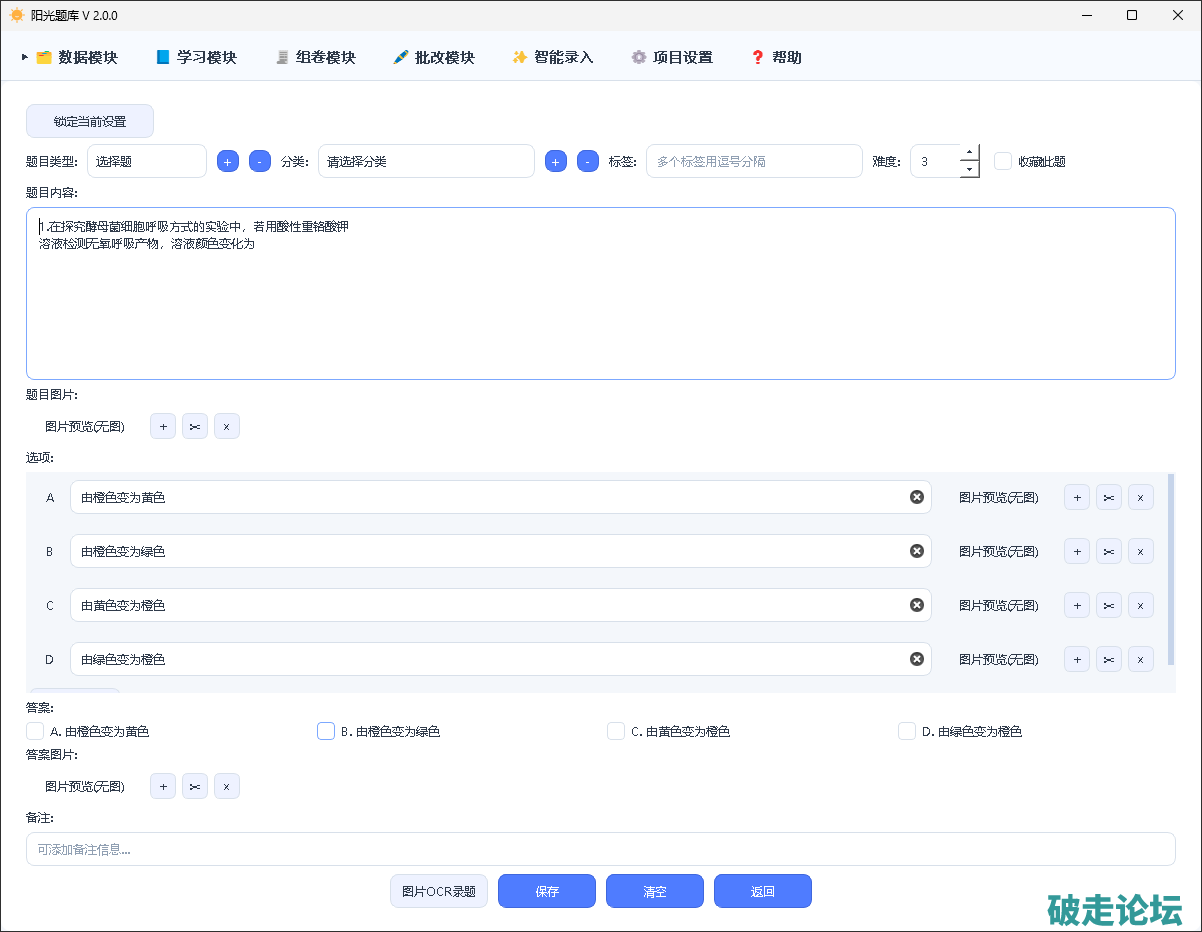The image size is (1202, 932).
Task: Add an image to option A
Action: (x=1077, y=497)
